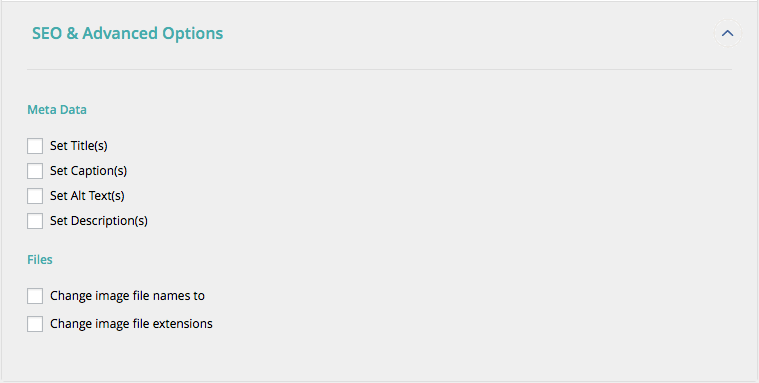759x383 pixels.
Task: Tick the checkbox beside Set Title(s)
Action: click(x=35, y=146)
